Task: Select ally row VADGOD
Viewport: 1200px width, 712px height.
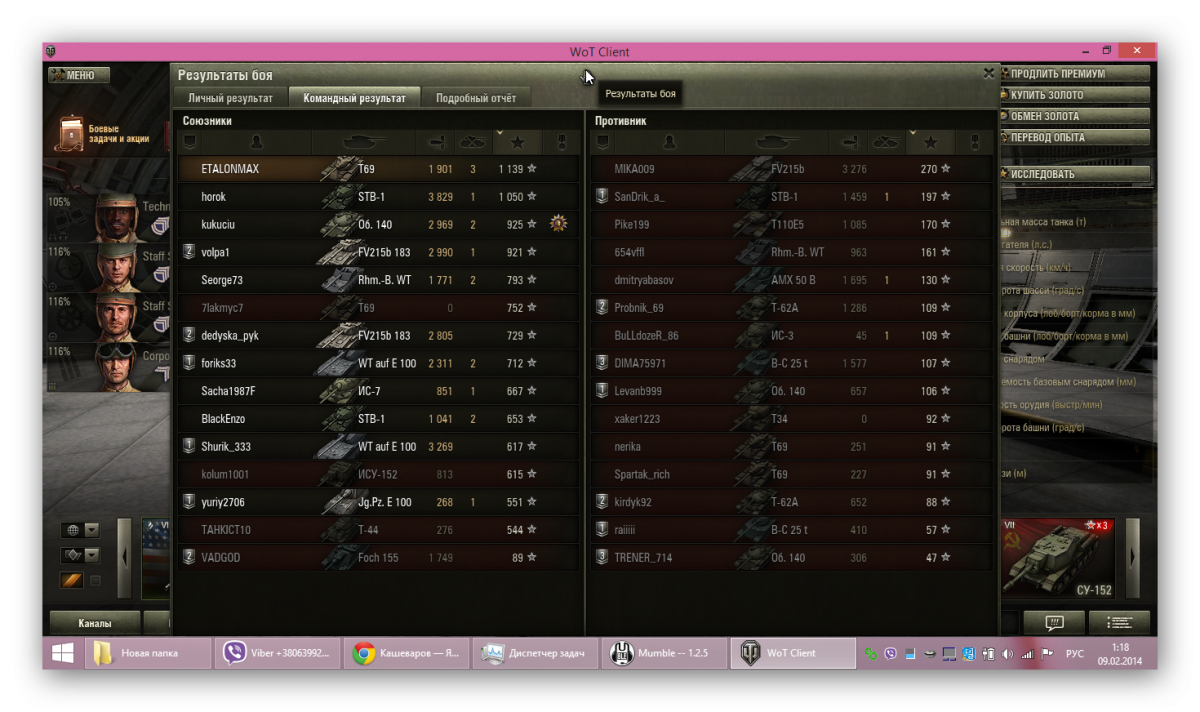Action: pos(379,558)
